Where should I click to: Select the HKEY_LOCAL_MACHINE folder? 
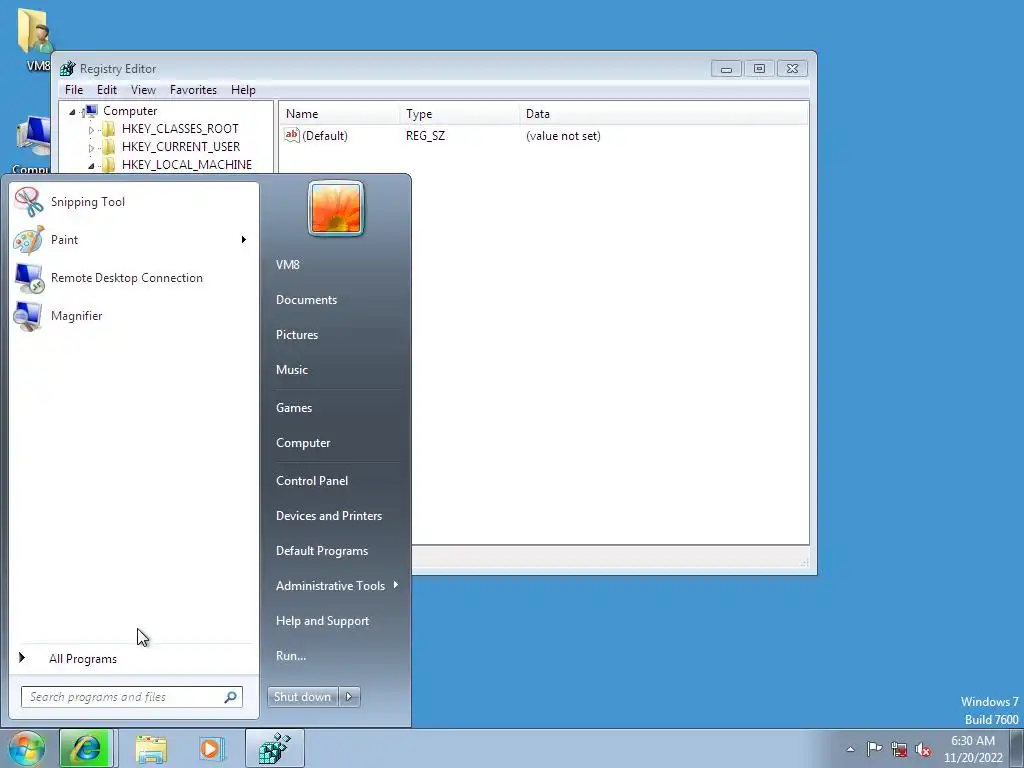point(187,165)
